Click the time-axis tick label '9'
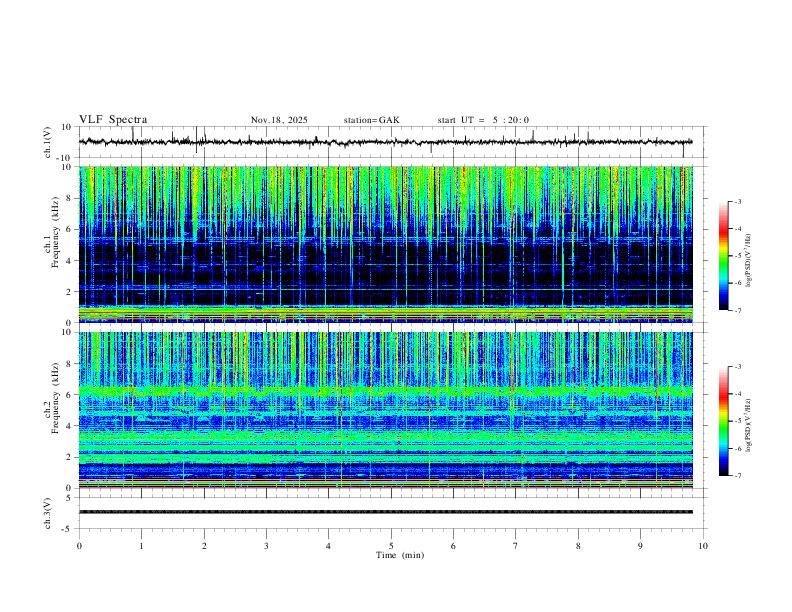The width and height of the screenshot is (792, 612). click(640, 546)
